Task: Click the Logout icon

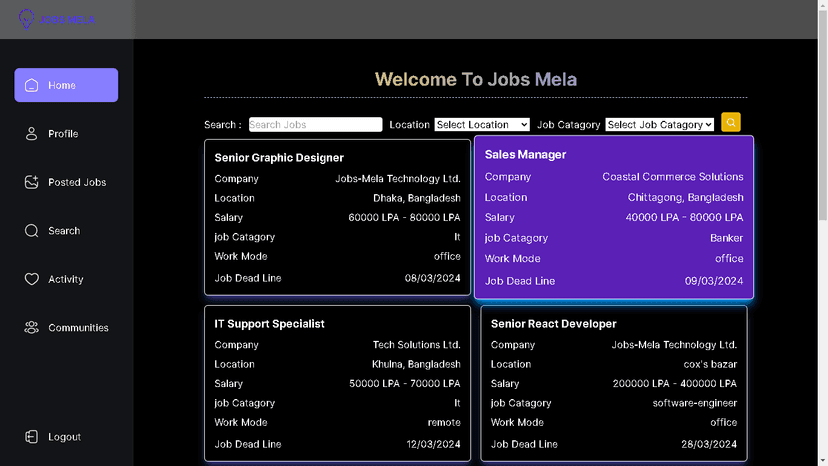Action: tap(32, 437)
